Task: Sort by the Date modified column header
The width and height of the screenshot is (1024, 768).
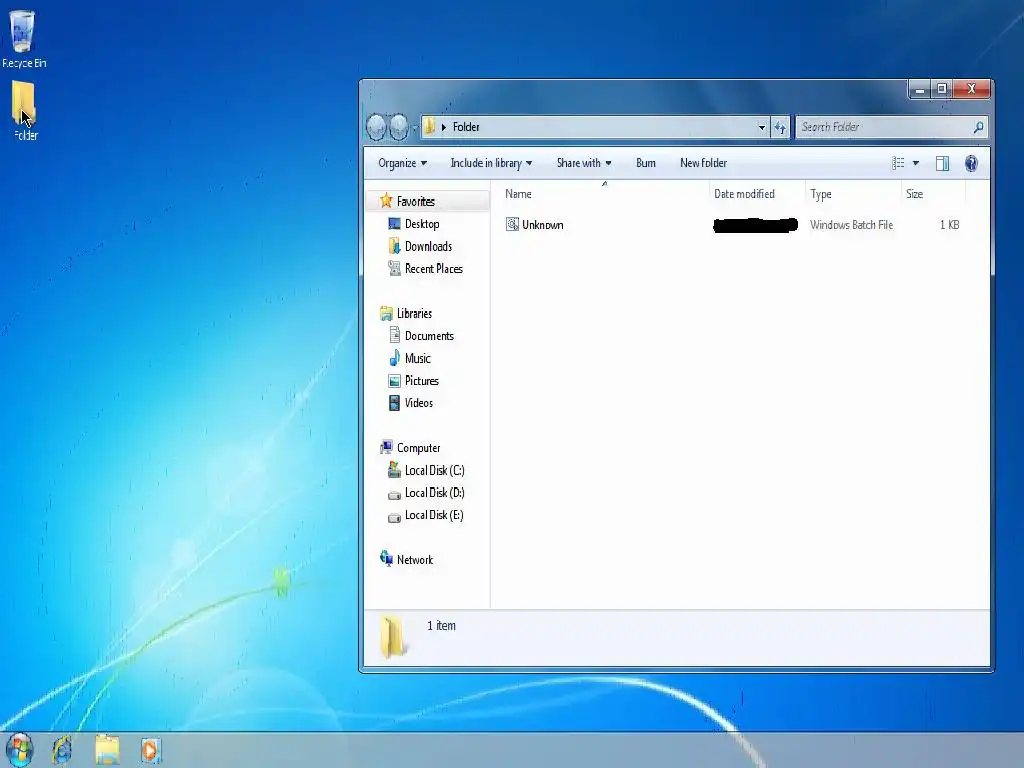Action: [x=757, y=194]
